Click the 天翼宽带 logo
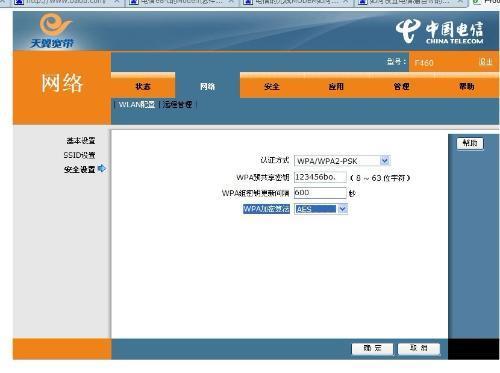Image resolution: width=500 pixels, height=373 pixels. [x=52, y=31]
